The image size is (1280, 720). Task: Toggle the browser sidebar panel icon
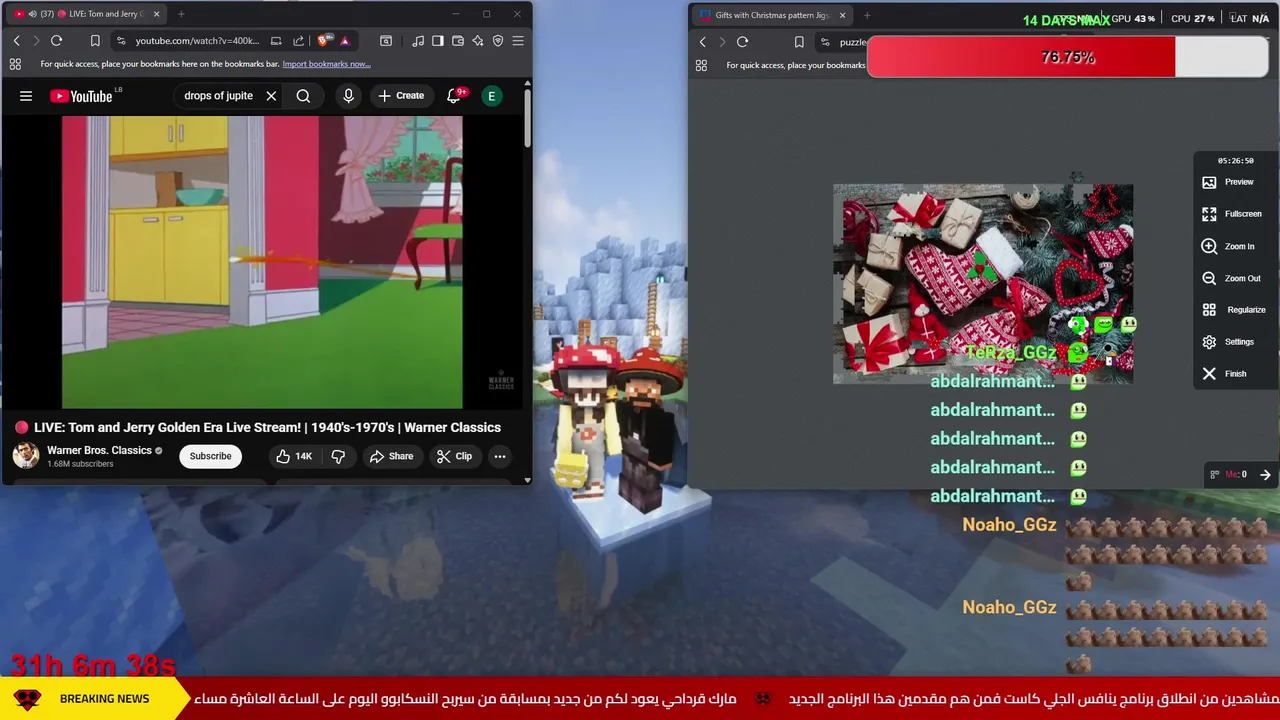pos(437,41)
